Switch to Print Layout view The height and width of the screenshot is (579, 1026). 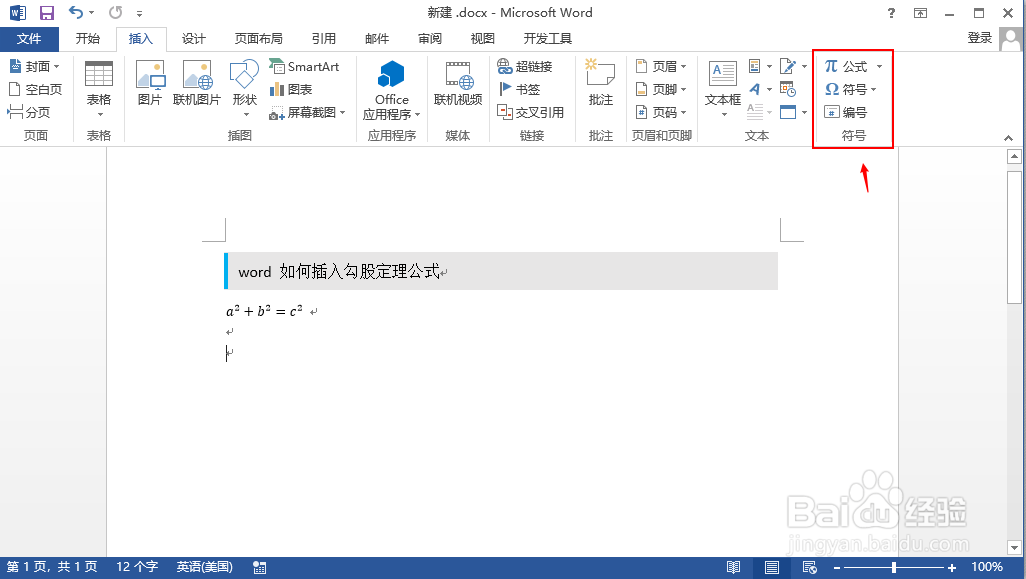click(772, 567)
